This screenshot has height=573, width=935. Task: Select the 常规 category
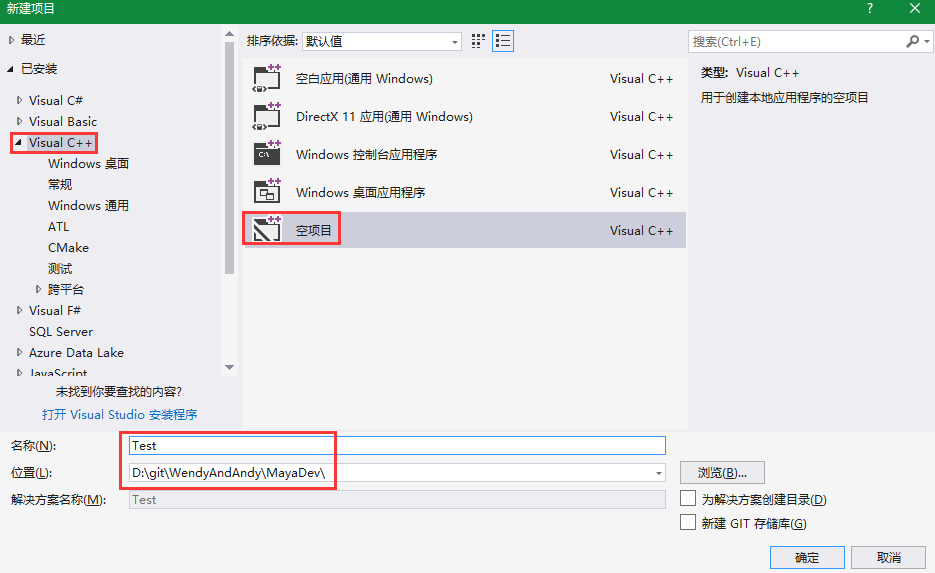60,184
